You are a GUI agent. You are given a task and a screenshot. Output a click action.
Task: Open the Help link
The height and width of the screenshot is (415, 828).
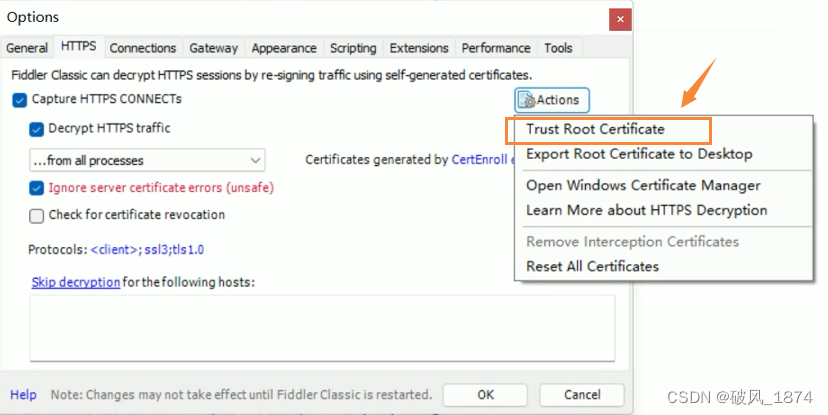(x=23, y=395)
